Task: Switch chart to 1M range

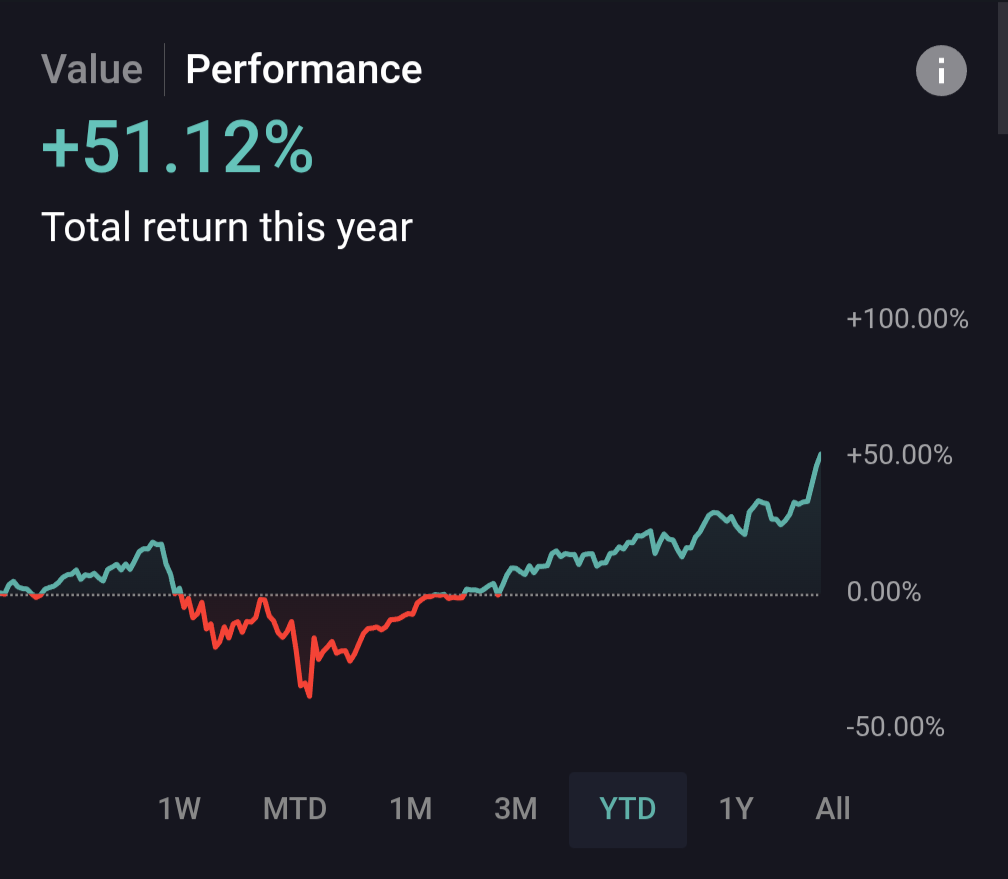Action: point(410,808)
